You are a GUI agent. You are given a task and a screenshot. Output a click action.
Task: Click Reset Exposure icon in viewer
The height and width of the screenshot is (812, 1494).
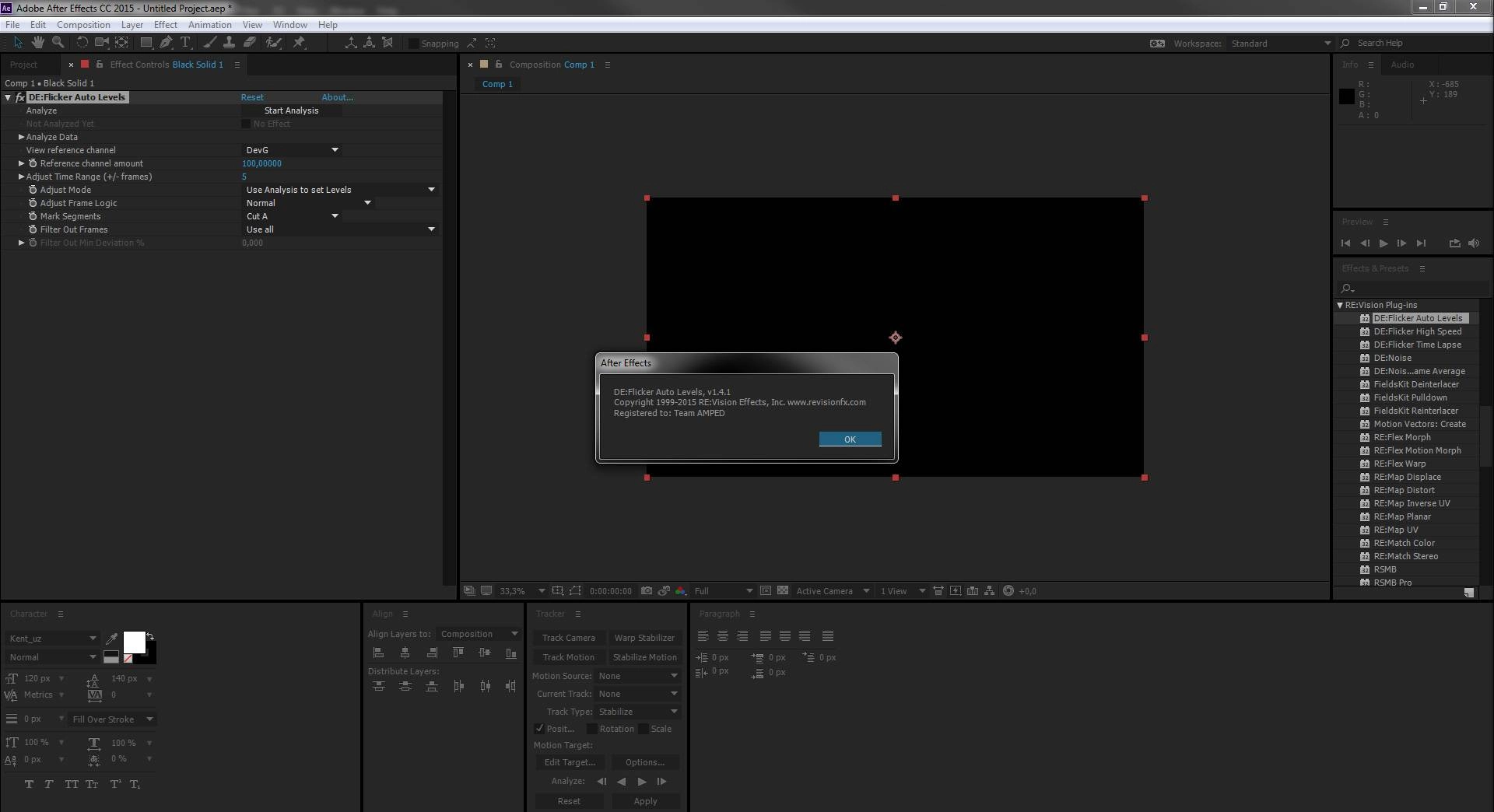tap(1008, 591)
